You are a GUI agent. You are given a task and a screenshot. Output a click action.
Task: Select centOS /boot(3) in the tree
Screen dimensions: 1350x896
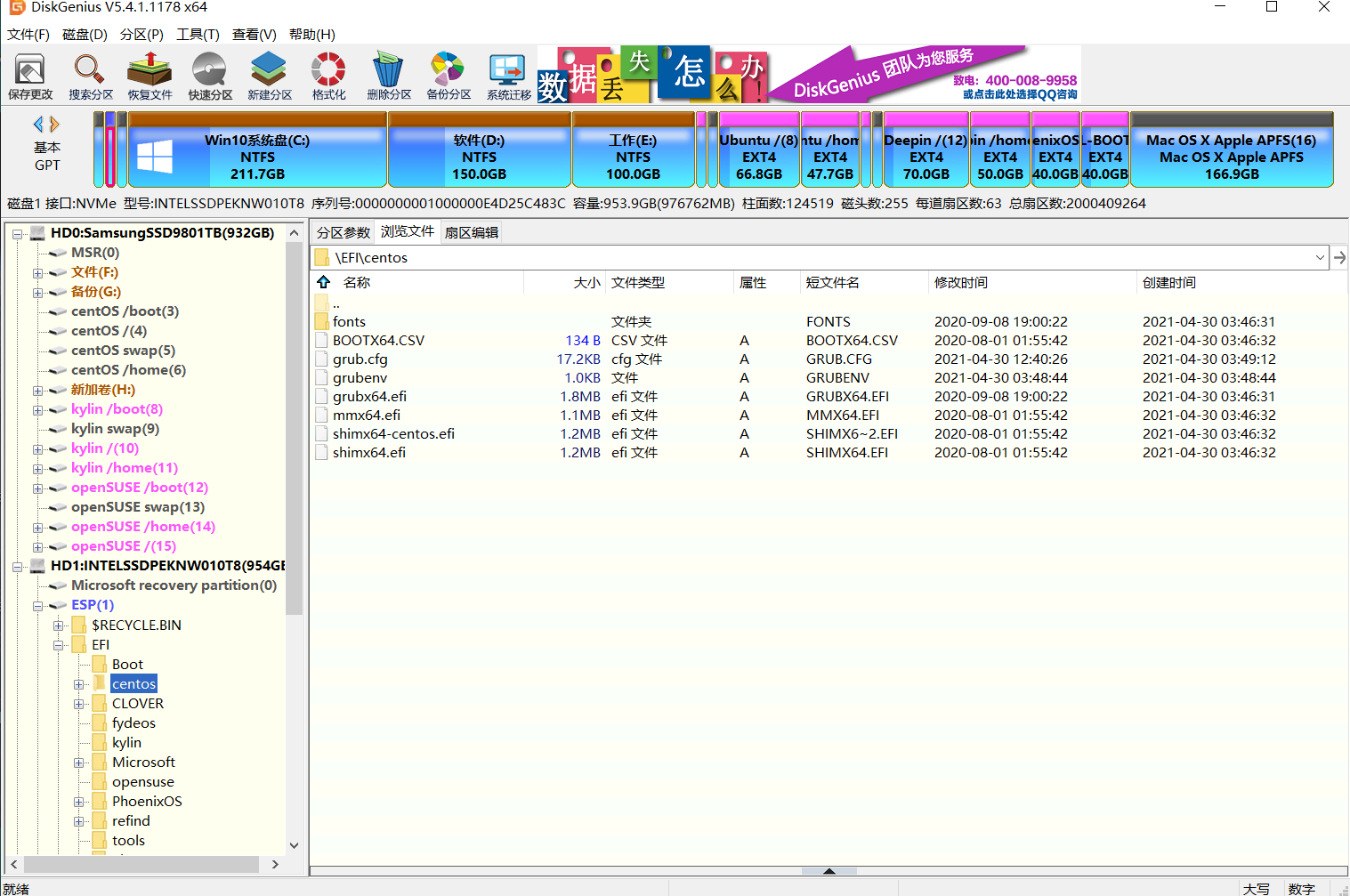pyautogui.click(x=125, y=311)
